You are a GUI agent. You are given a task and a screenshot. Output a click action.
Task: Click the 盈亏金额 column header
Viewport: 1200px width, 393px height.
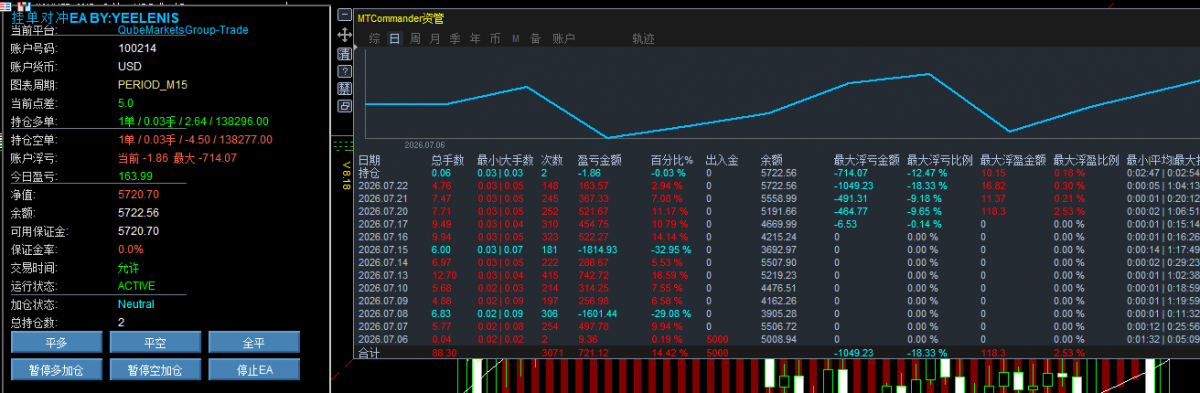click(x=601, y=159)
